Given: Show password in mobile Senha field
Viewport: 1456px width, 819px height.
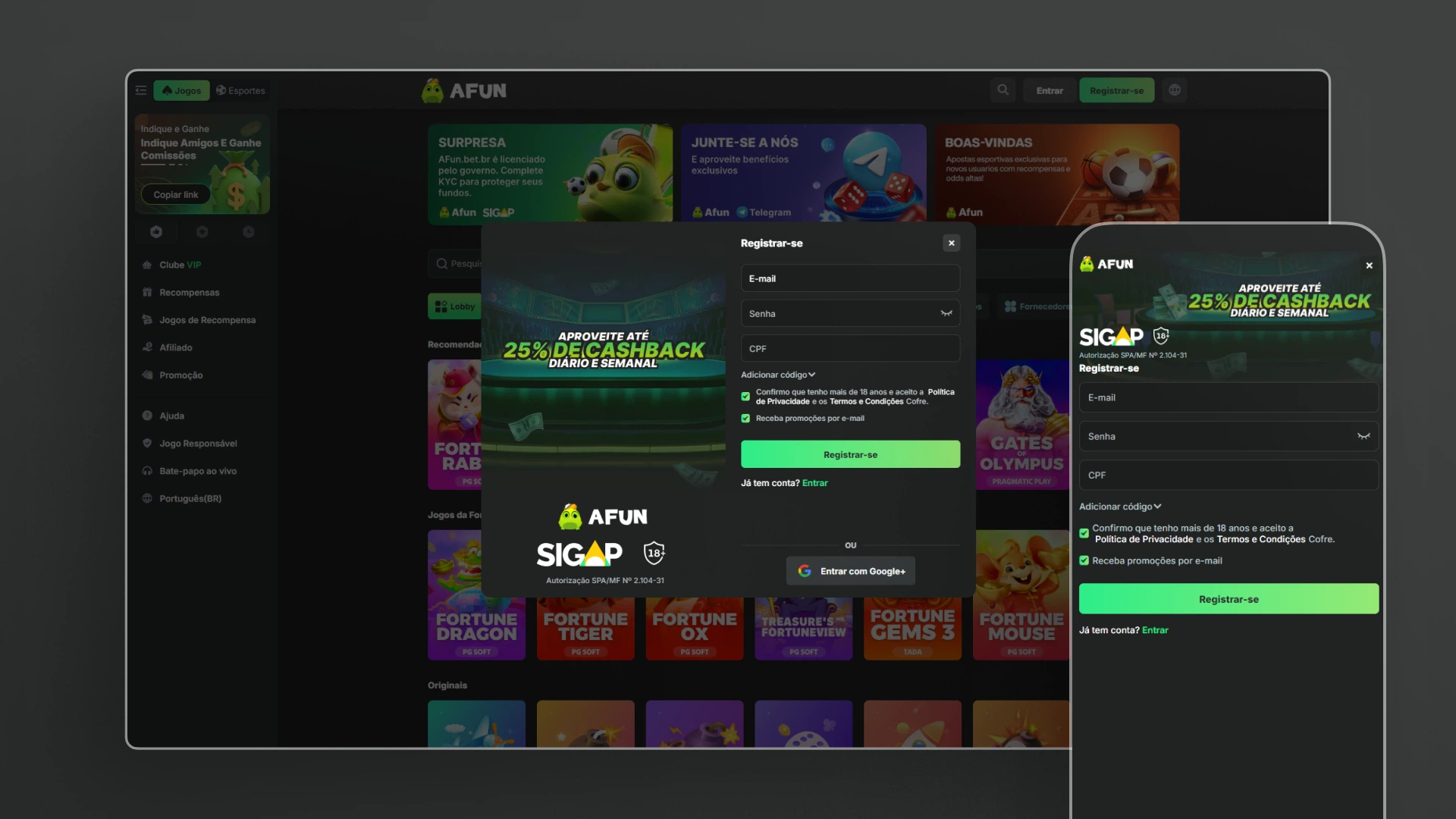Looking at the screenshot, I should click(x=1363, y=436).
